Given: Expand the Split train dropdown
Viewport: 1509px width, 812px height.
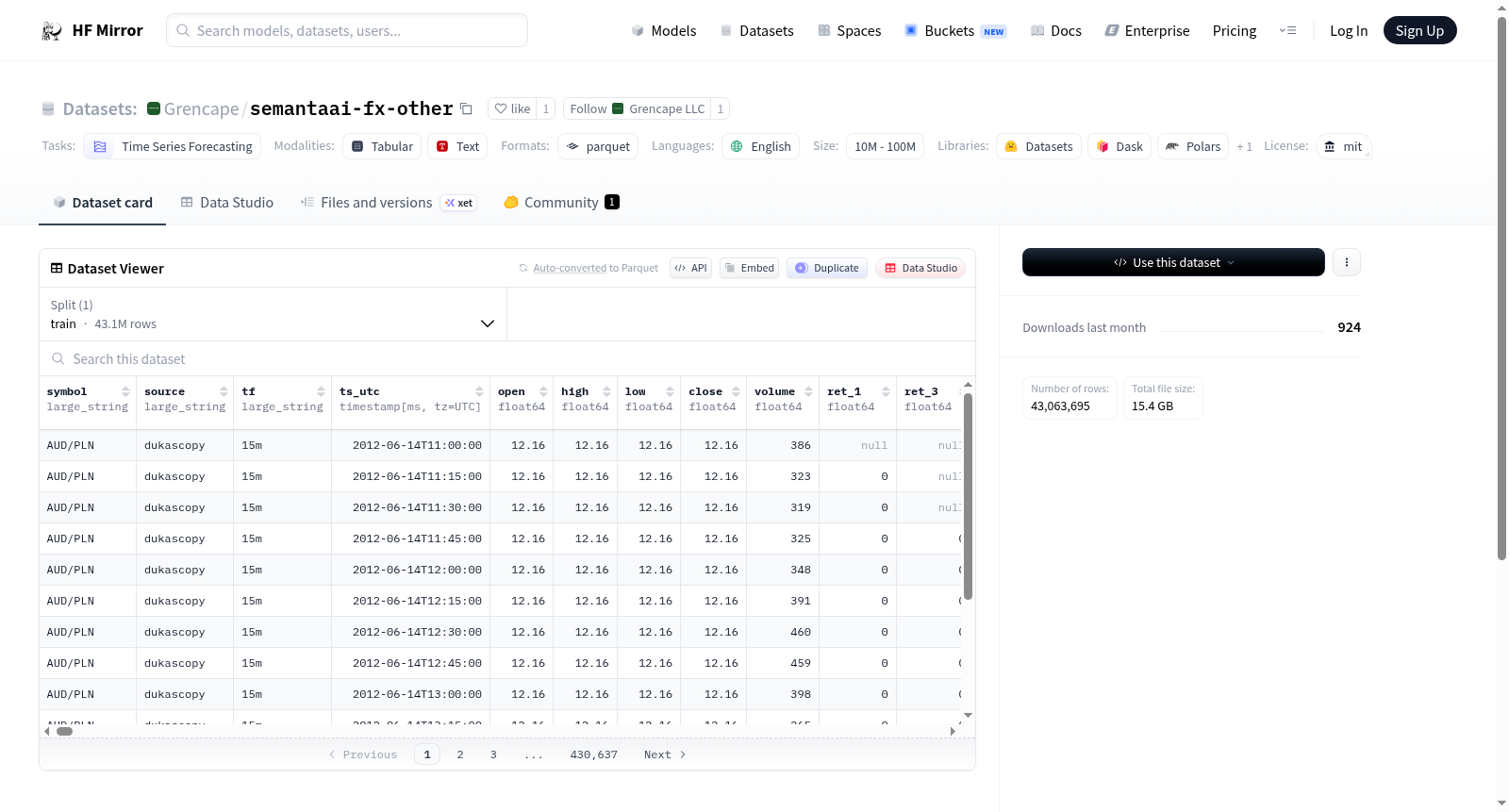Looking at the screenshot, I should point(273,314).
